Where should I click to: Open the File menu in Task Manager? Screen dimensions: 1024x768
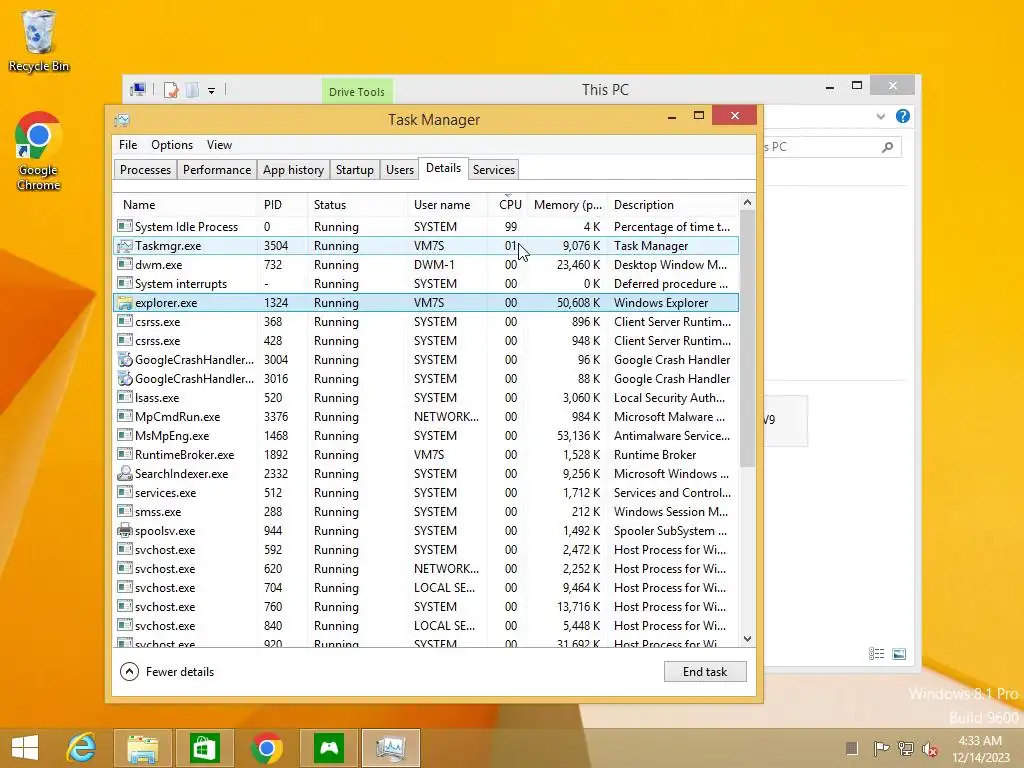[x=128, y=145]
